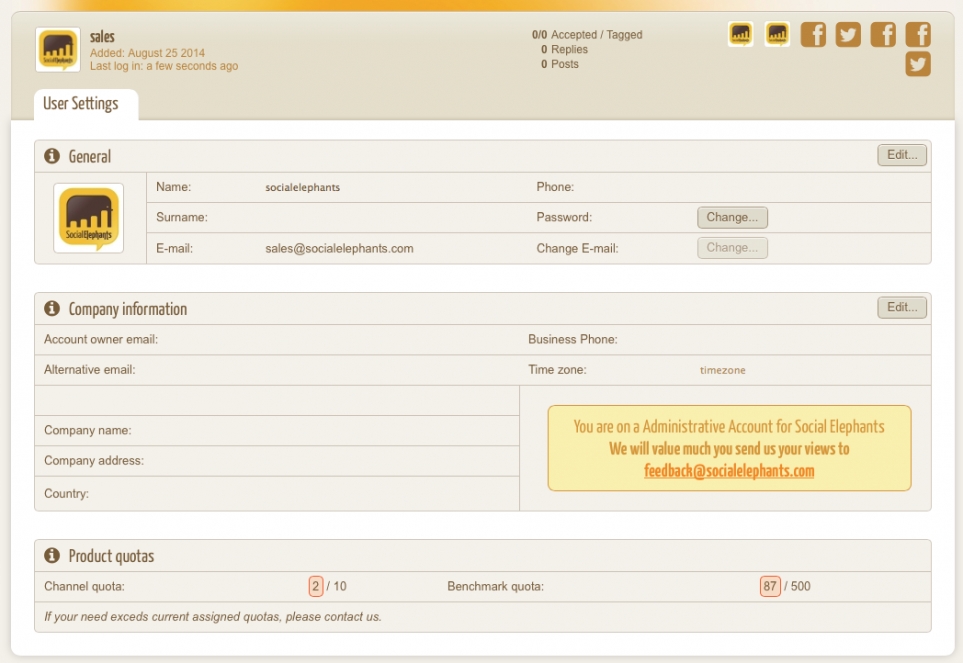The width and height of the screenshot is (963, 663).
Task: Click the 'Account owner email:' label
Action: tap(101, 339)
